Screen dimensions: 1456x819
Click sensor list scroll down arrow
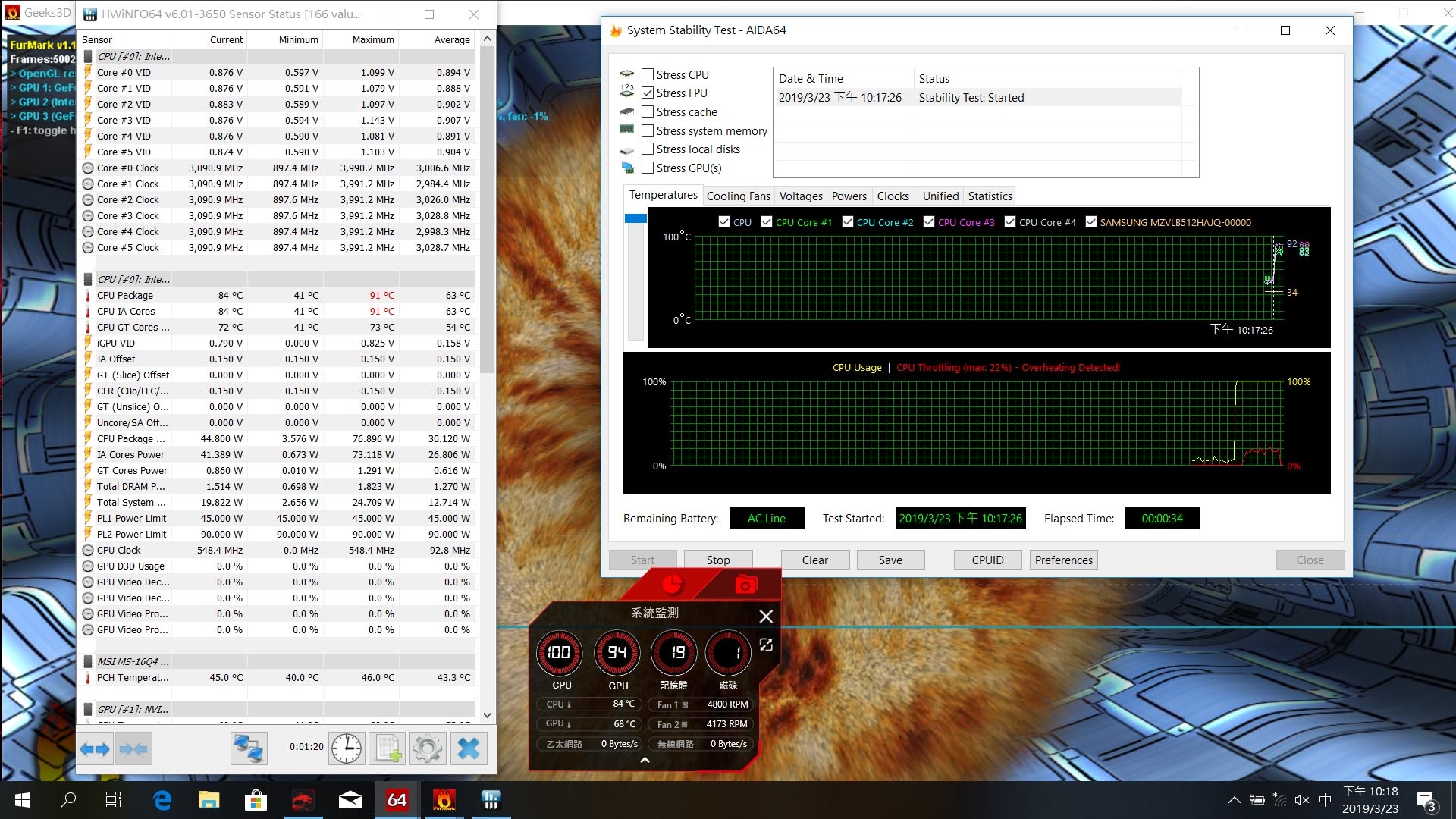(x=487, y=715)
